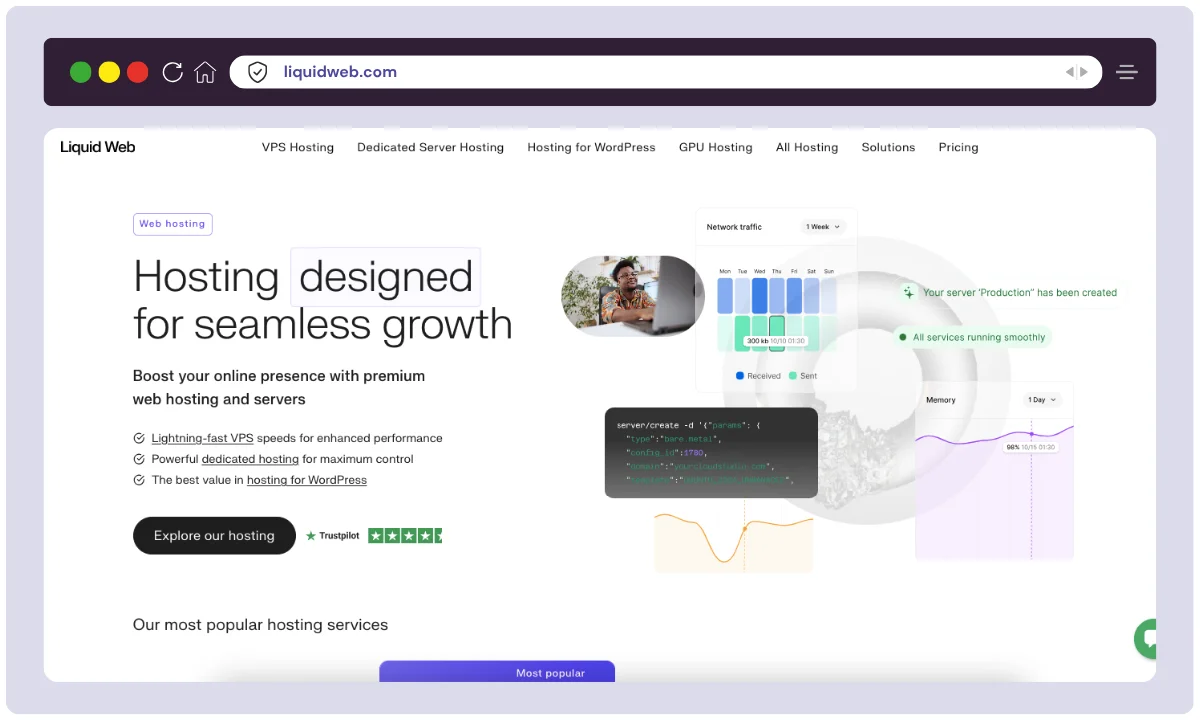Click Explore our hosting button
The height and width of the screenshot is (720, 1200).
(214, 536)
